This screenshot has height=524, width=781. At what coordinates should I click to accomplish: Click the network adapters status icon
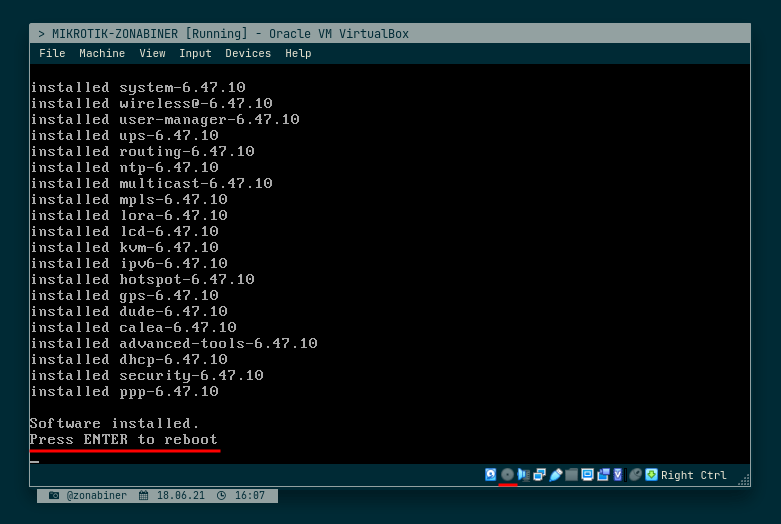(x=539, y=475)
